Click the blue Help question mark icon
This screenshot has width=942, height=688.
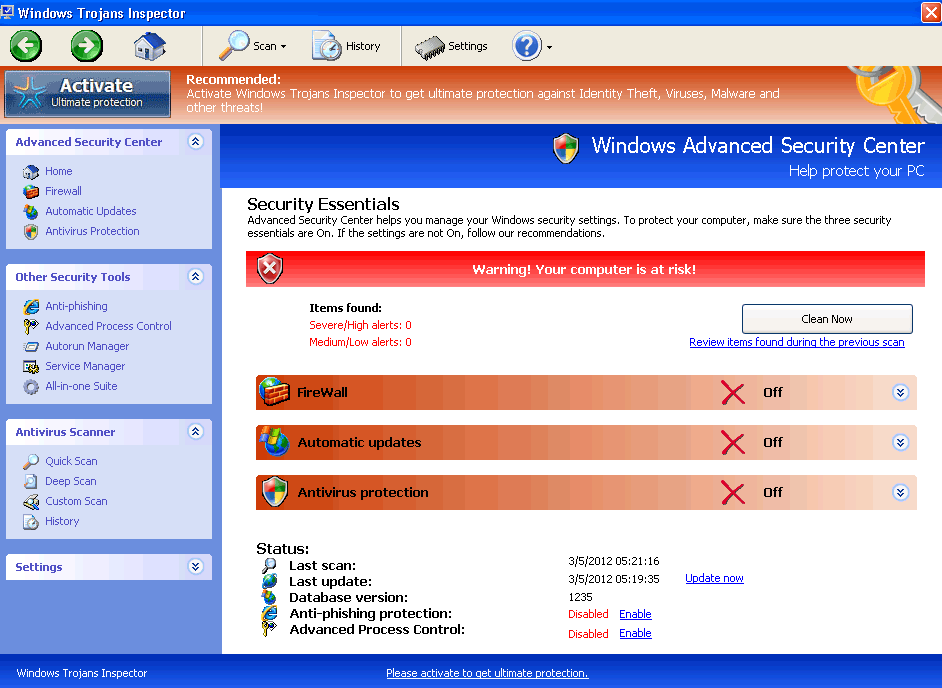526,46
